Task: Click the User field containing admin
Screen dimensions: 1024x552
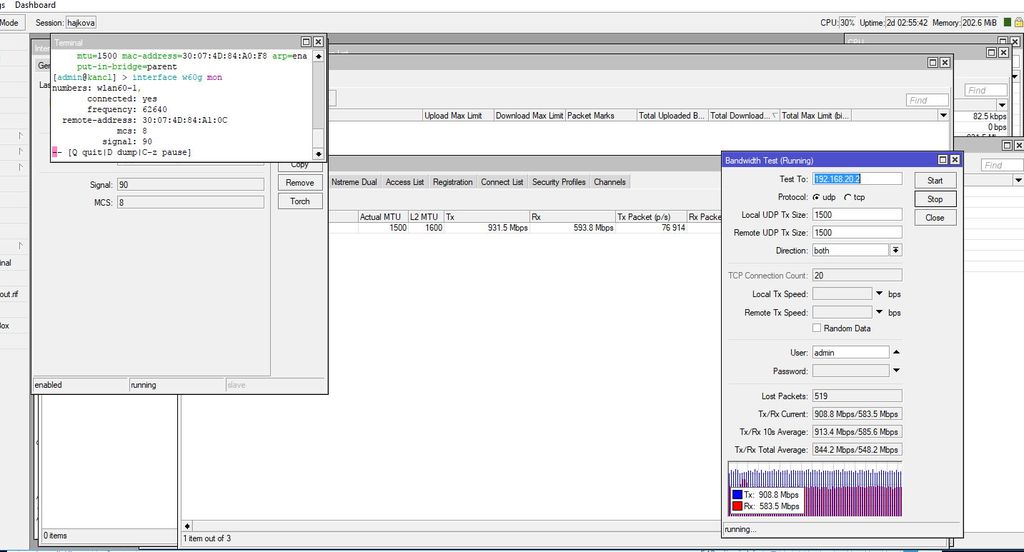Action: coord(850,353)
